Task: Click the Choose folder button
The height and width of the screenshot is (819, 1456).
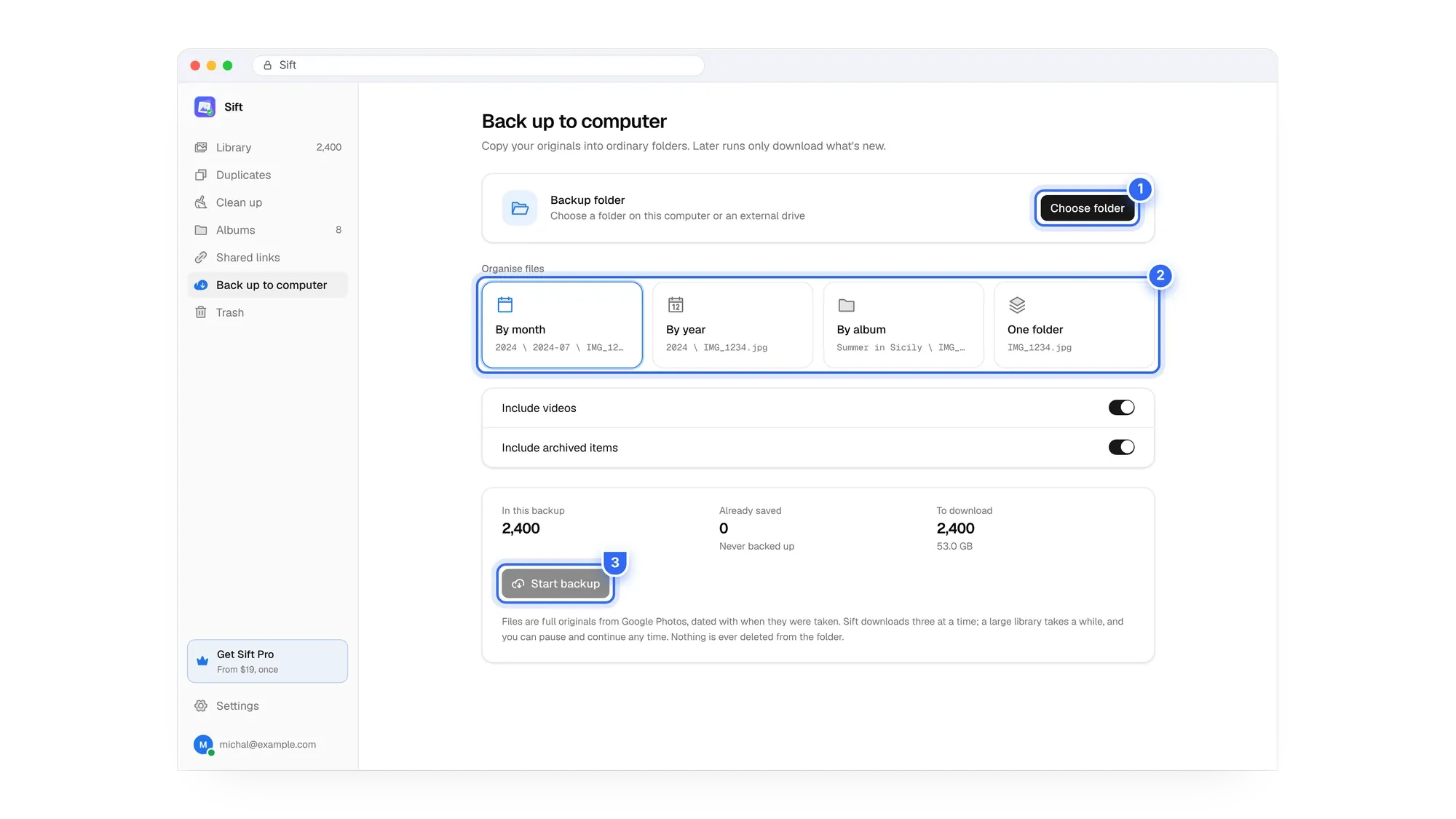Action: click(1087, 208)
